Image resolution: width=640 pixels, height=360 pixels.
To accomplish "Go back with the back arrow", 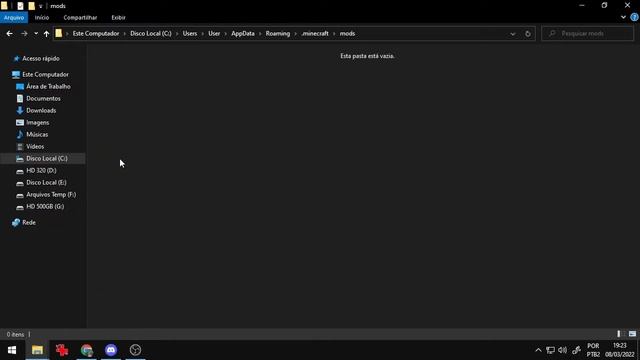I will pos(9,33).
